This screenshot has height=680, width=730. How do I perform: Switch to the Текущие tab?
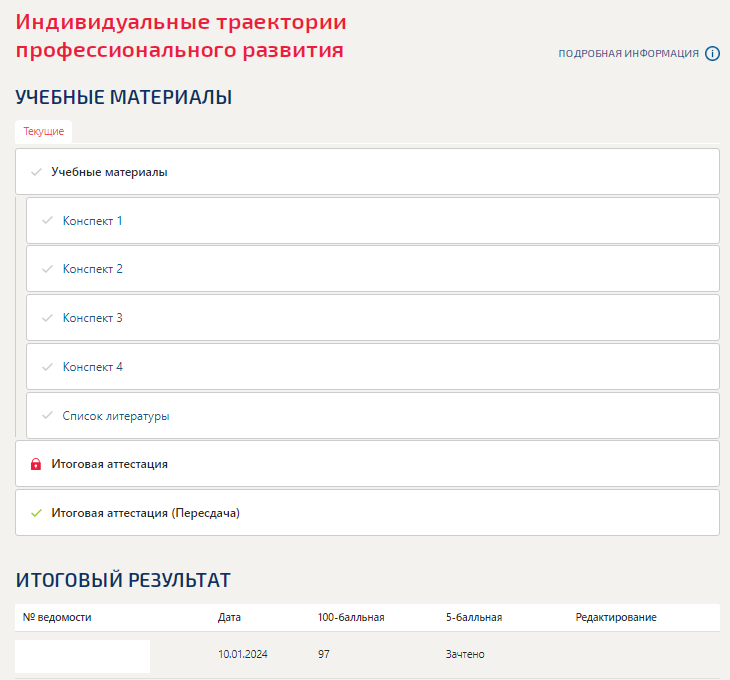pos(43,131)
